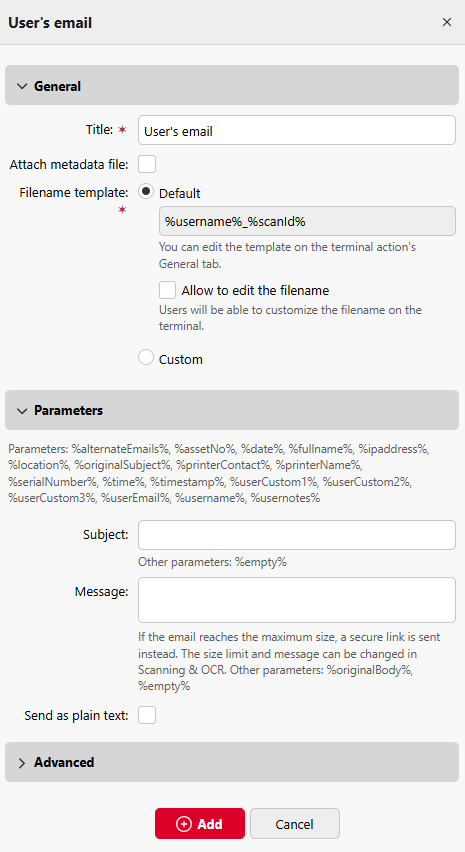Click the General section header

(232, 85)
